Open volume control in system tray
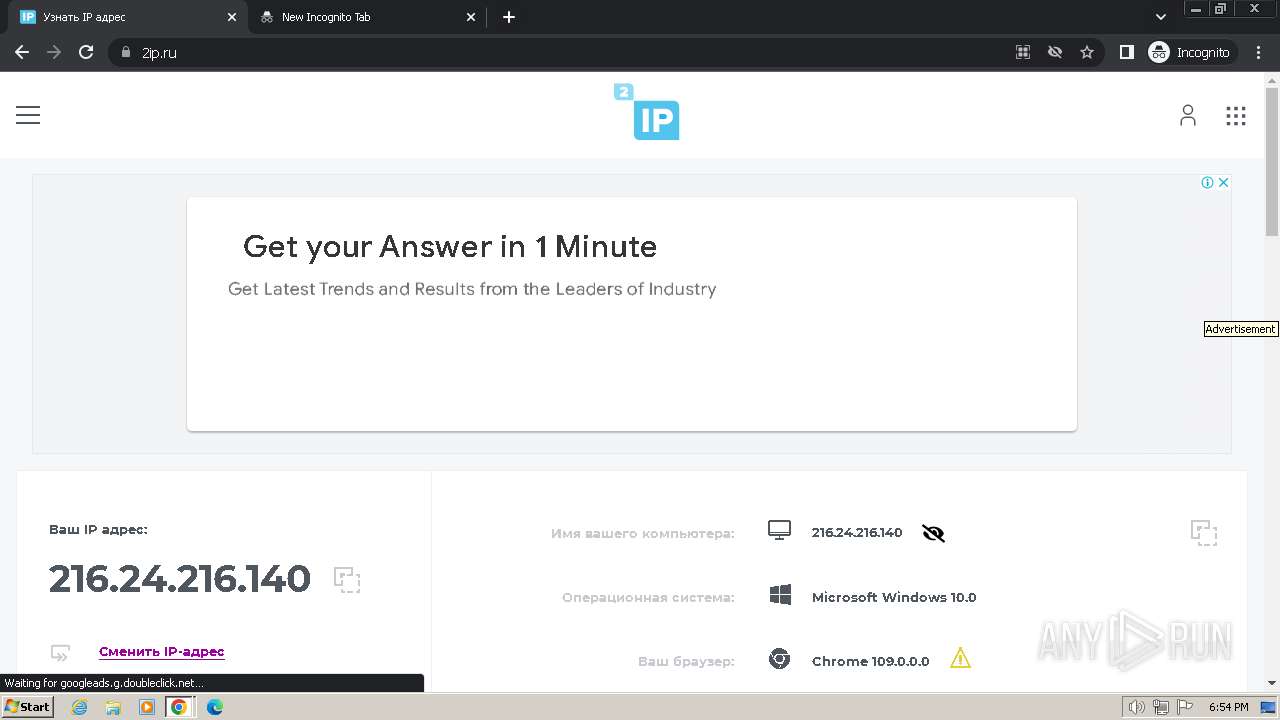 click(x=1137, y=708)
